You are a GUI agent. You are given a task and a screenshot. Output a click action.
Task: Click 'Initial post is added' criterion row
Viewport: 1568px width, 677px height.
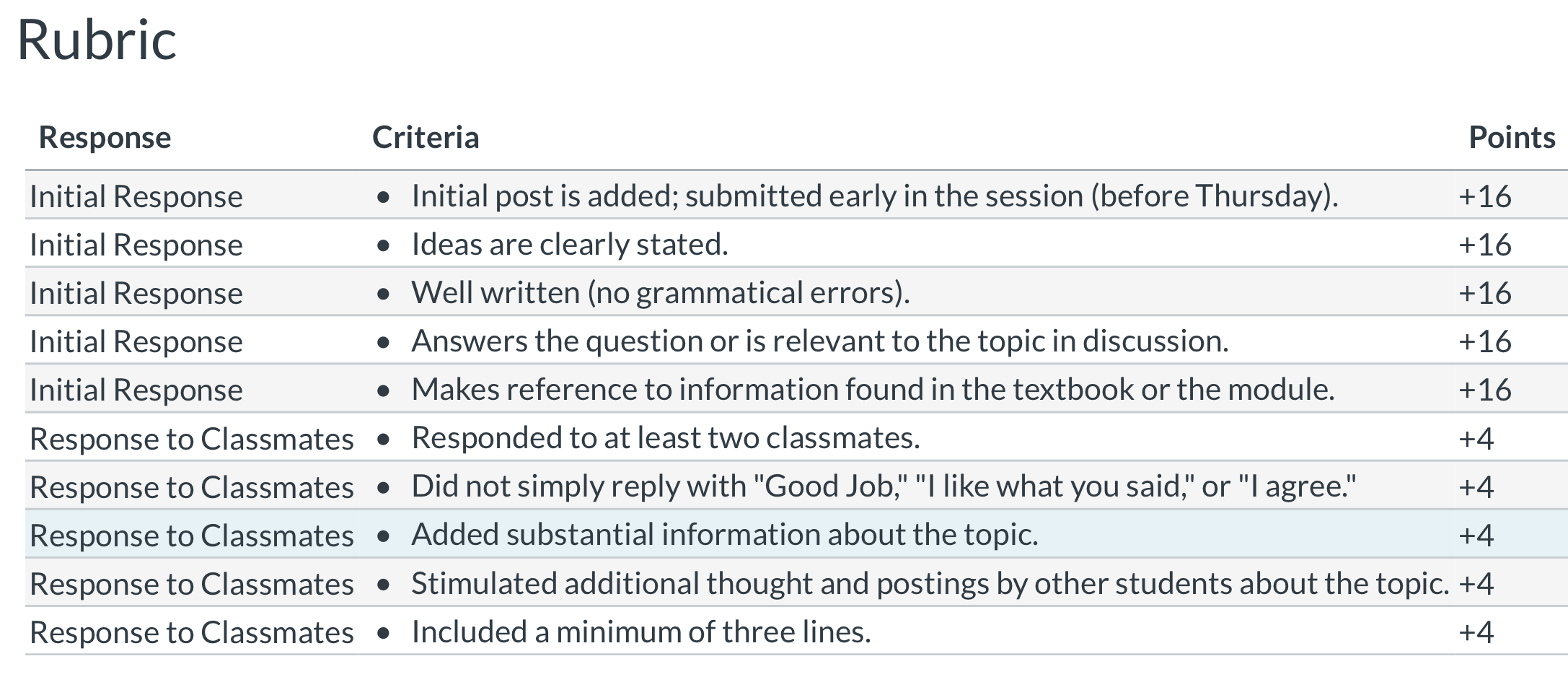coord(796,196)
